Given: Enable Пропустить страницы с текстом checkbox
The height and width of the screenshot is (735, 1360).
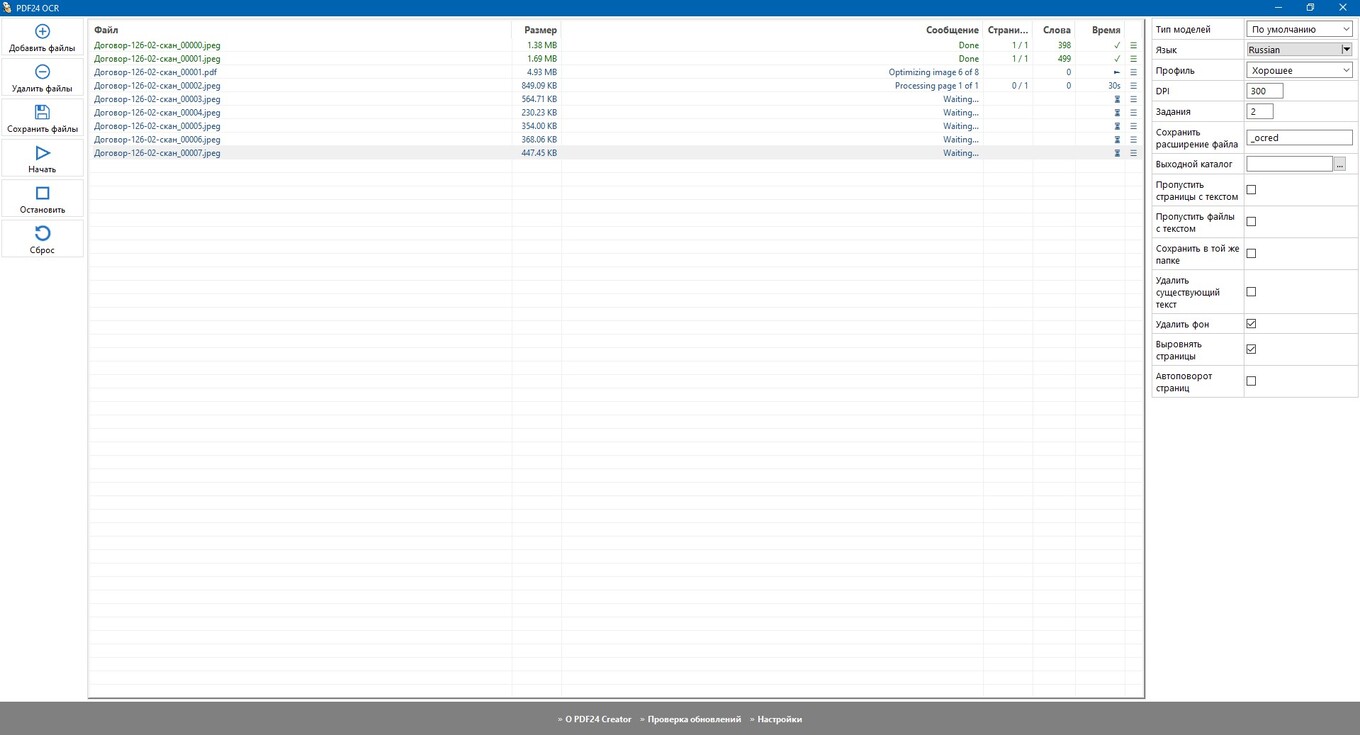Looking at the screenshot, I should [1251, 190].
